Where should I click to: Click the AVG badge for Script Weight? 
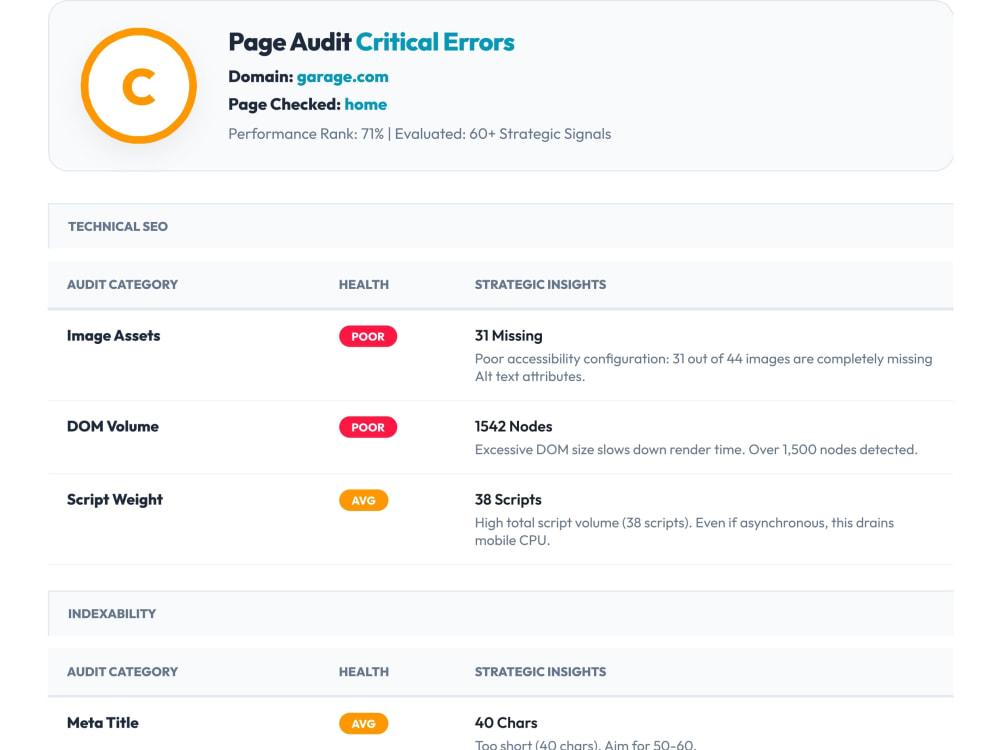point(364,500)
